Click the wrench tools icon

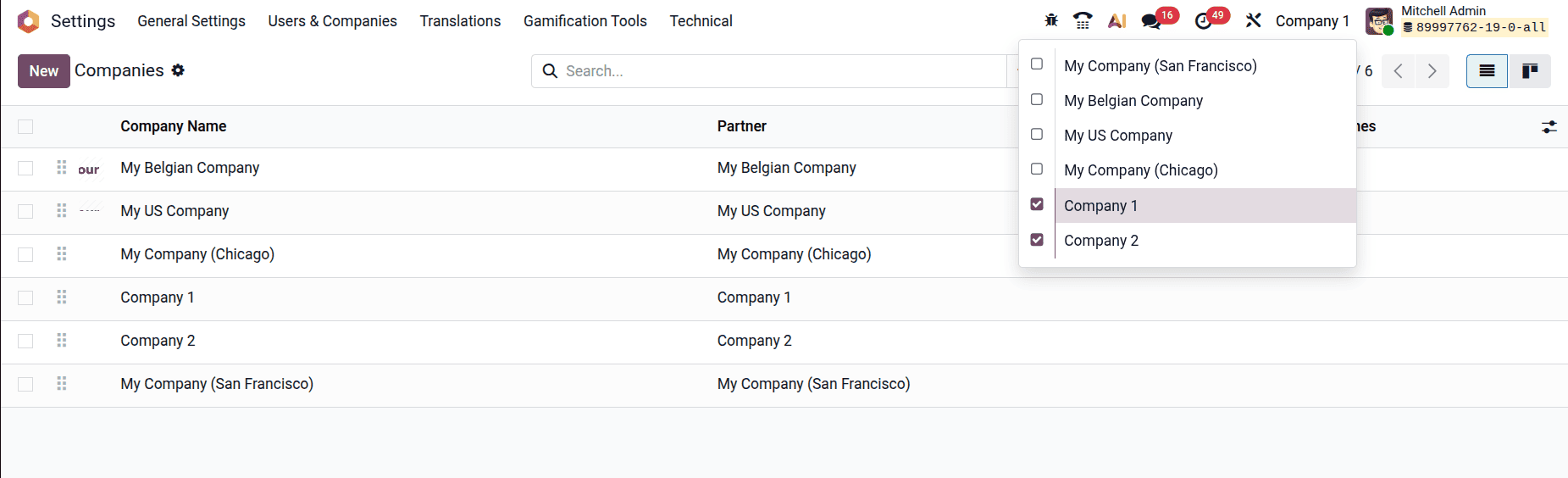coord(1254,20)
